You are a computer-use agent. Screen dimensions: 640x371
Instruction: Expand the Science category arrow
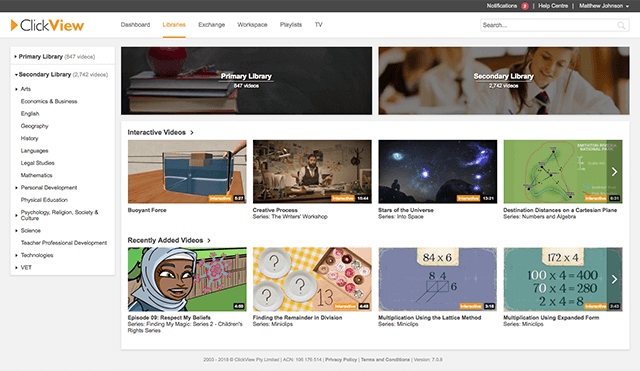[x=16, y=231]
